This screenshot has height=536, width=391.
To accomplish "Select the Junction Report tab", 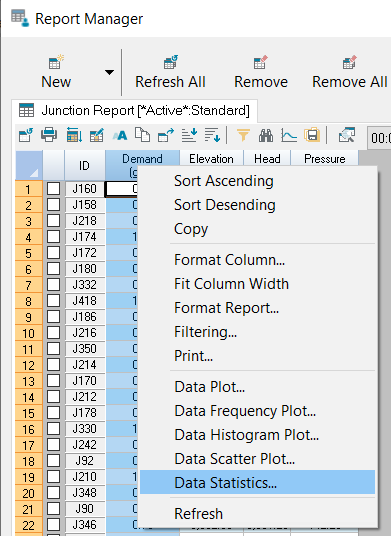I will [134, 111].
